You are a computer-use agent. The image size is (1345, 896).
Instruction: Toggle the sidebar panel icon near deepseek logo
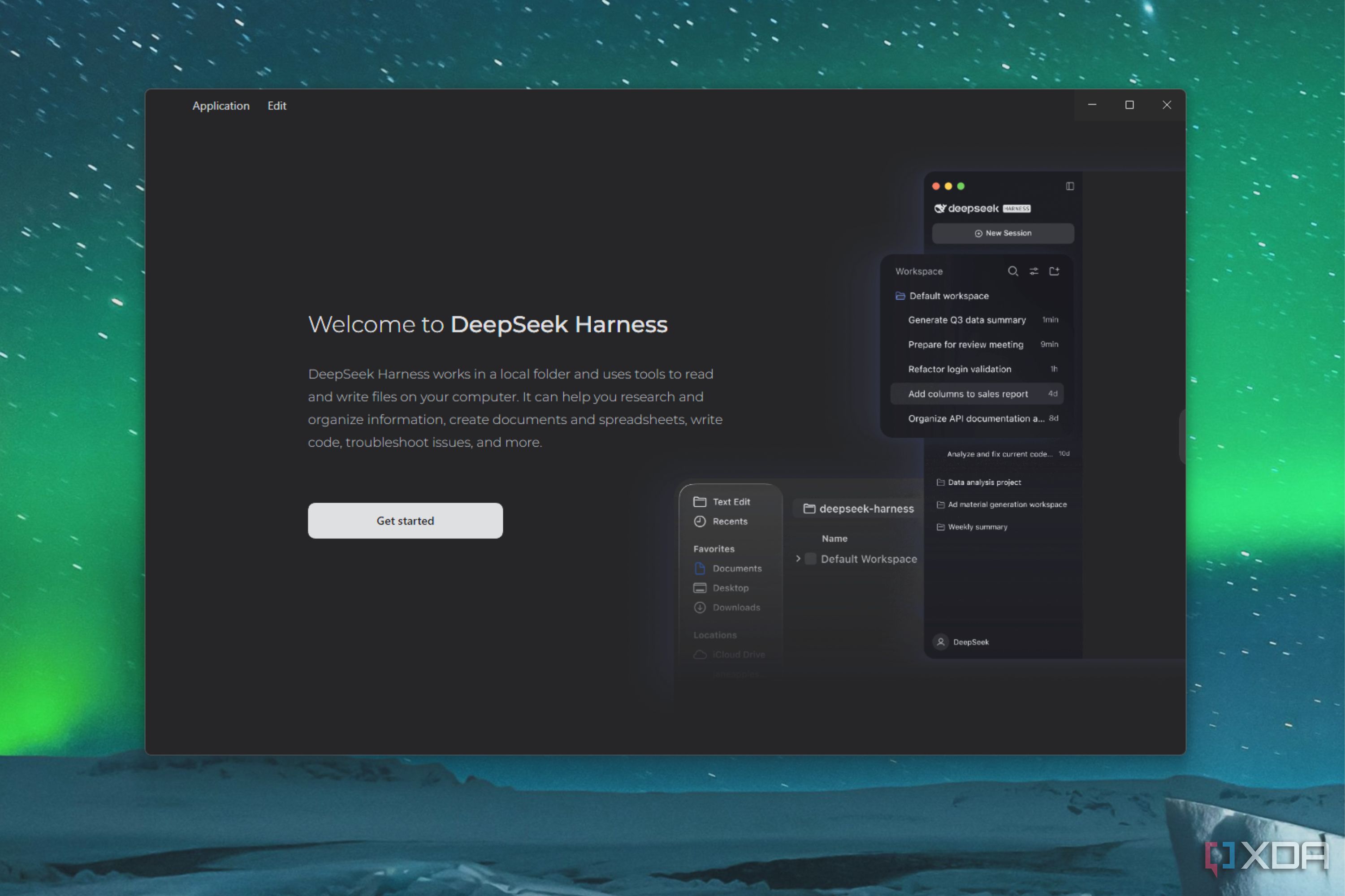coord(1069,186)
